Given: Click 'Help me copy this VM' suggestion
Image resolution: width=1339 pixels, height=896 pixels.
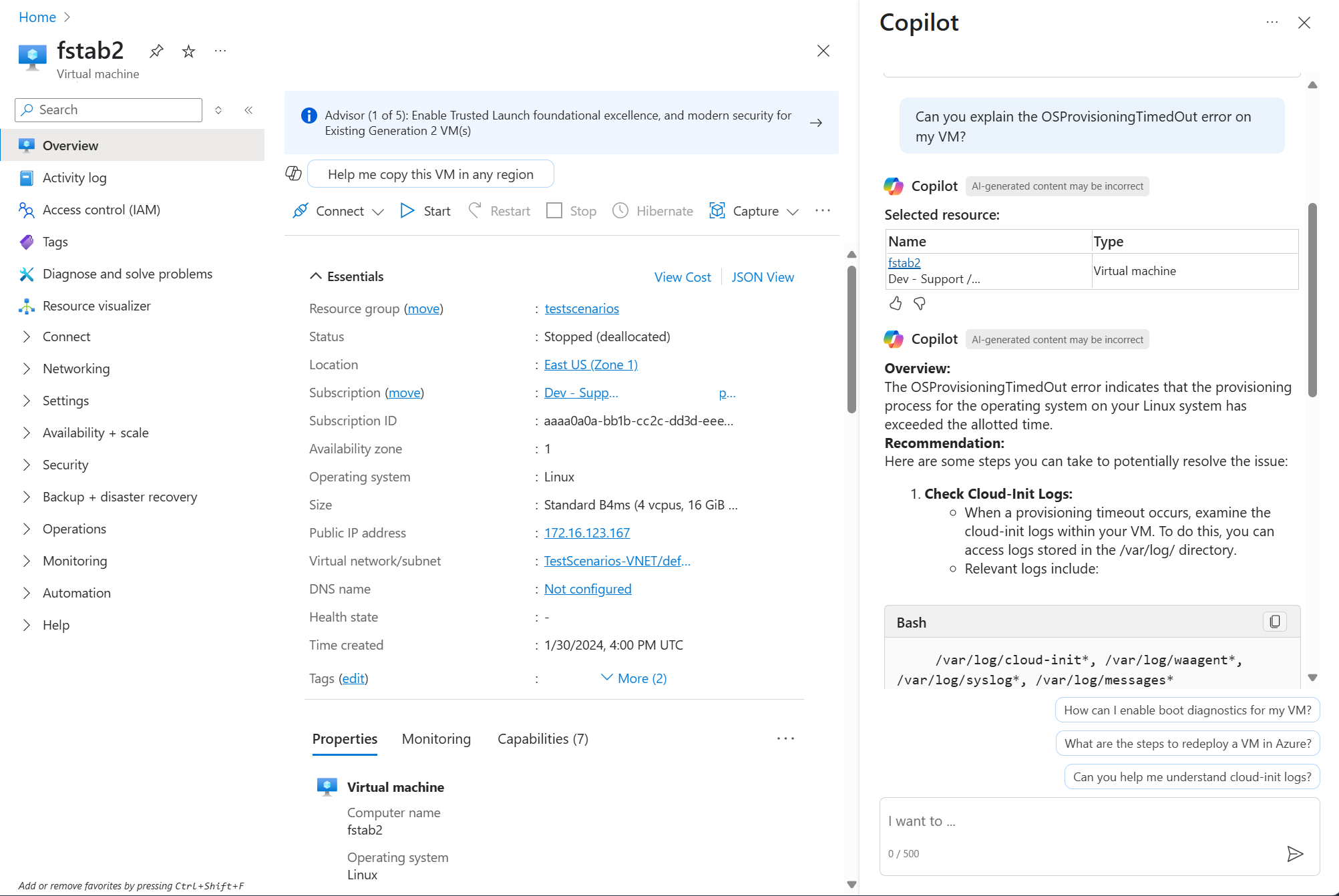Looking at the screenshot, I should tap(430, 174).
